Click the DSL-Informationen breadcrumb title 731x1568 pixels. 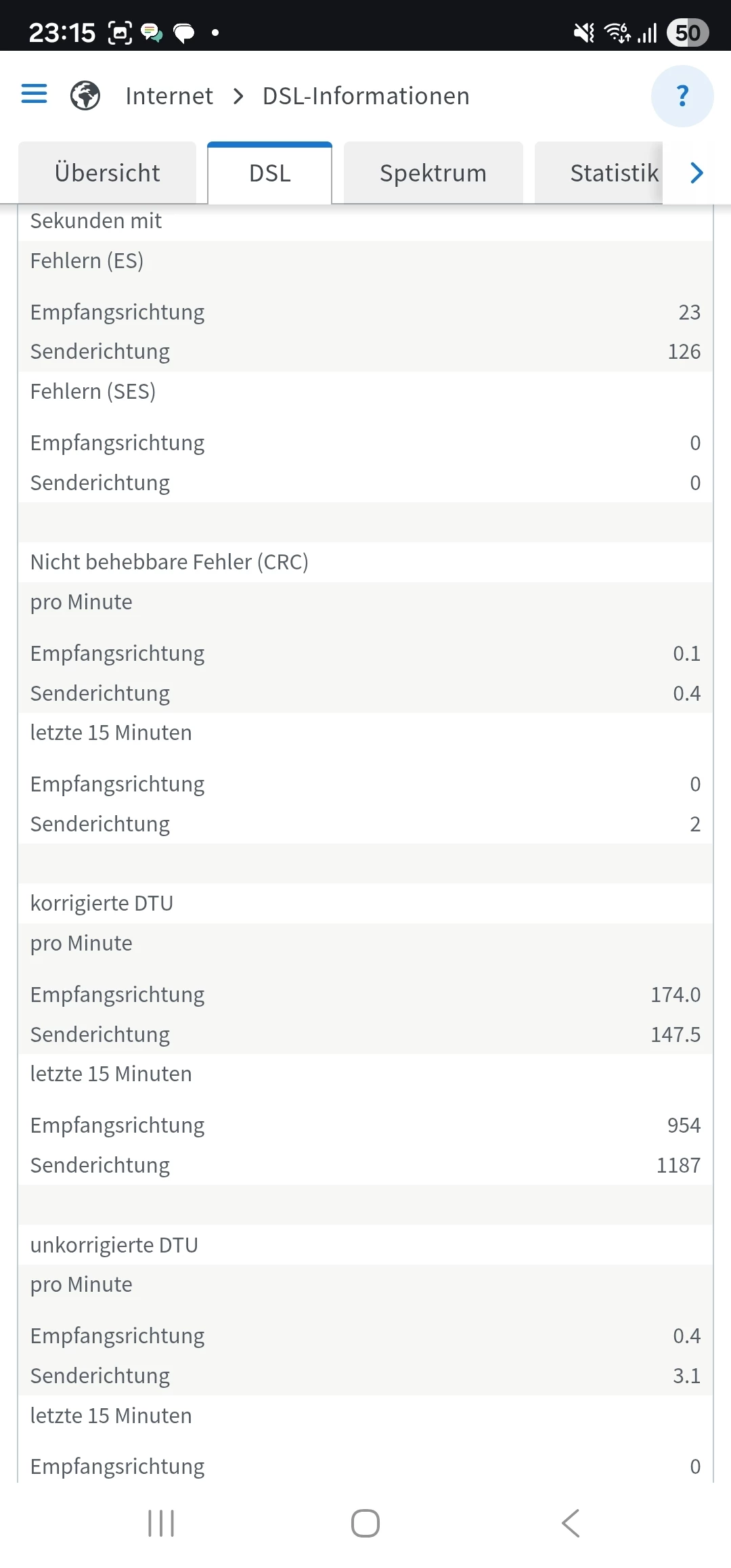tap(365, 96)
